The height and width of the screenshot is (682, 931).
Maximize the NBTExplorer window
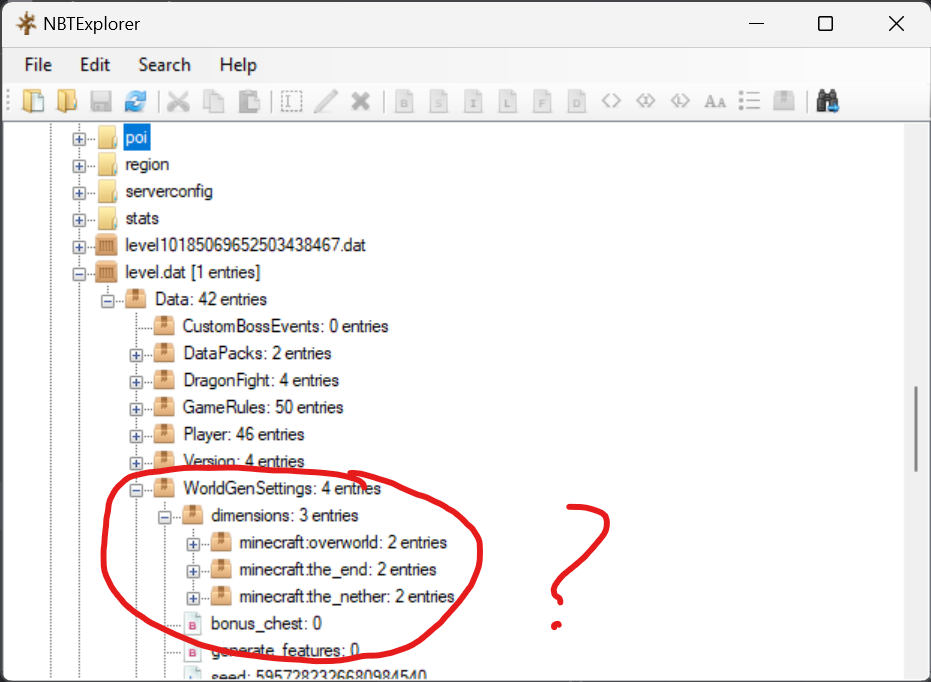(825, 24)
